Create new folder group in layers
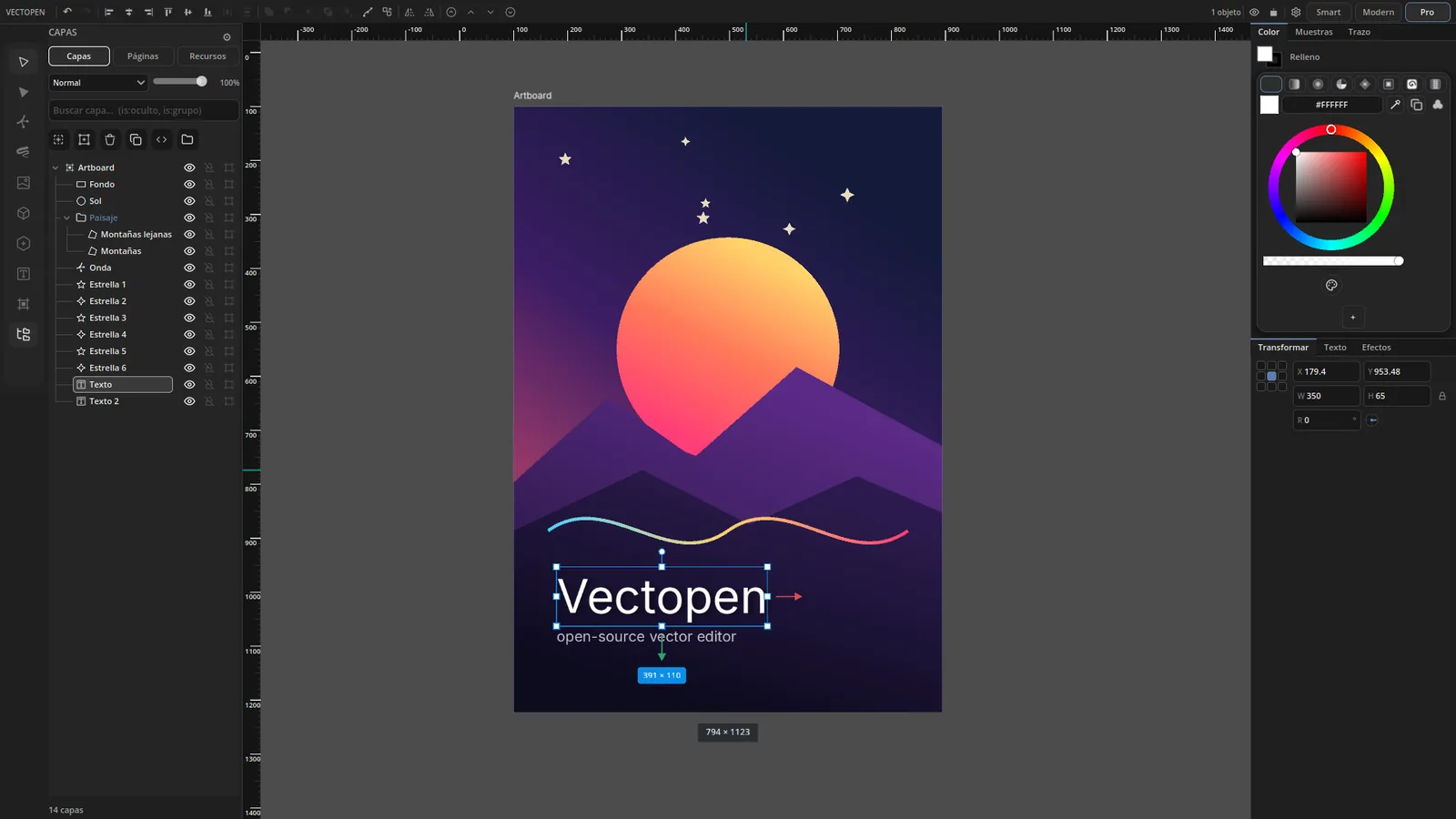Viewport: 1456px width, 819px height. (187, 139)
